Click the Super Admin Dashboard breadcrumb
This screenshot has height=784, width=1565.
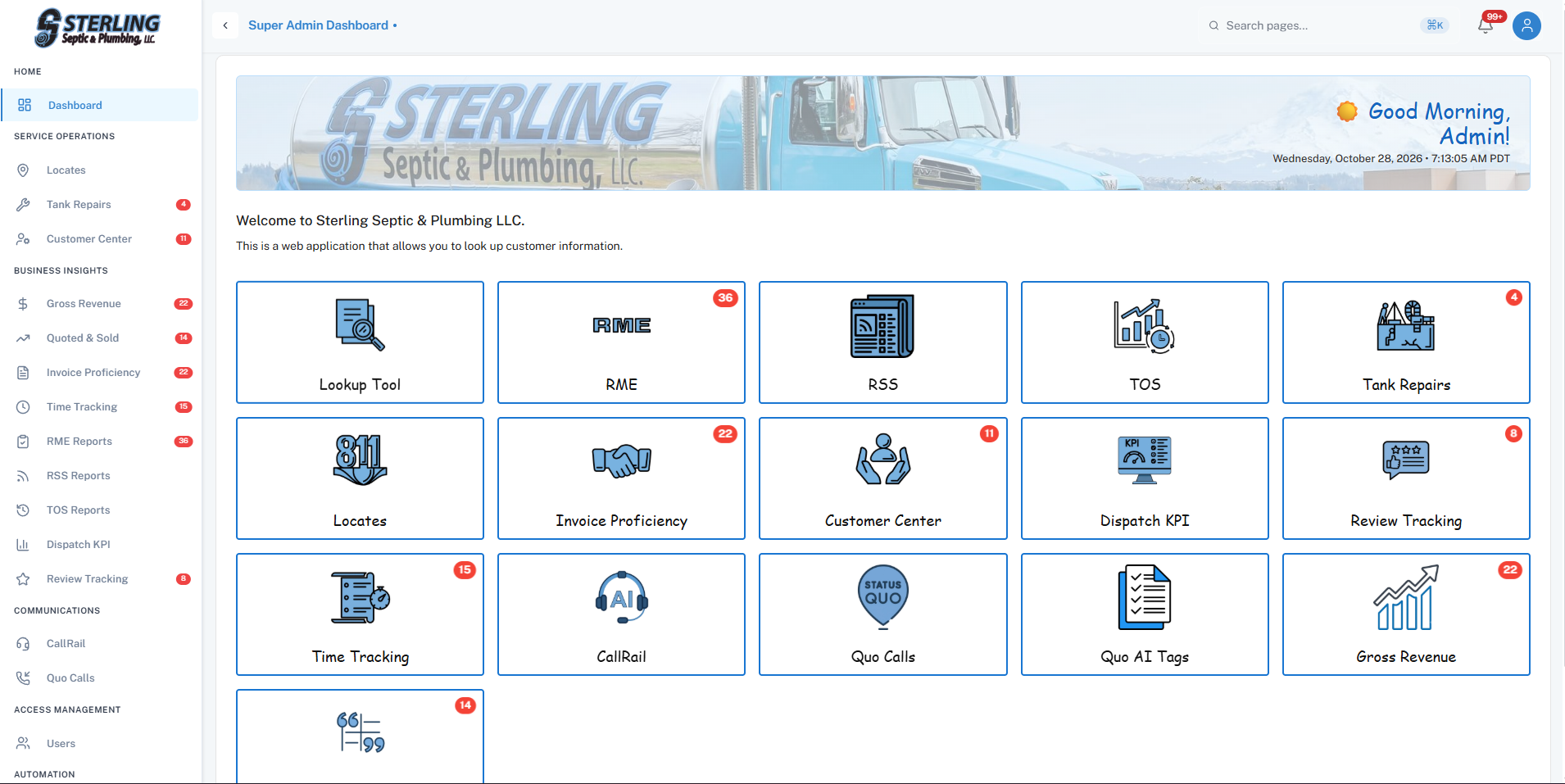pyautogui.click(x=318, y=25)
